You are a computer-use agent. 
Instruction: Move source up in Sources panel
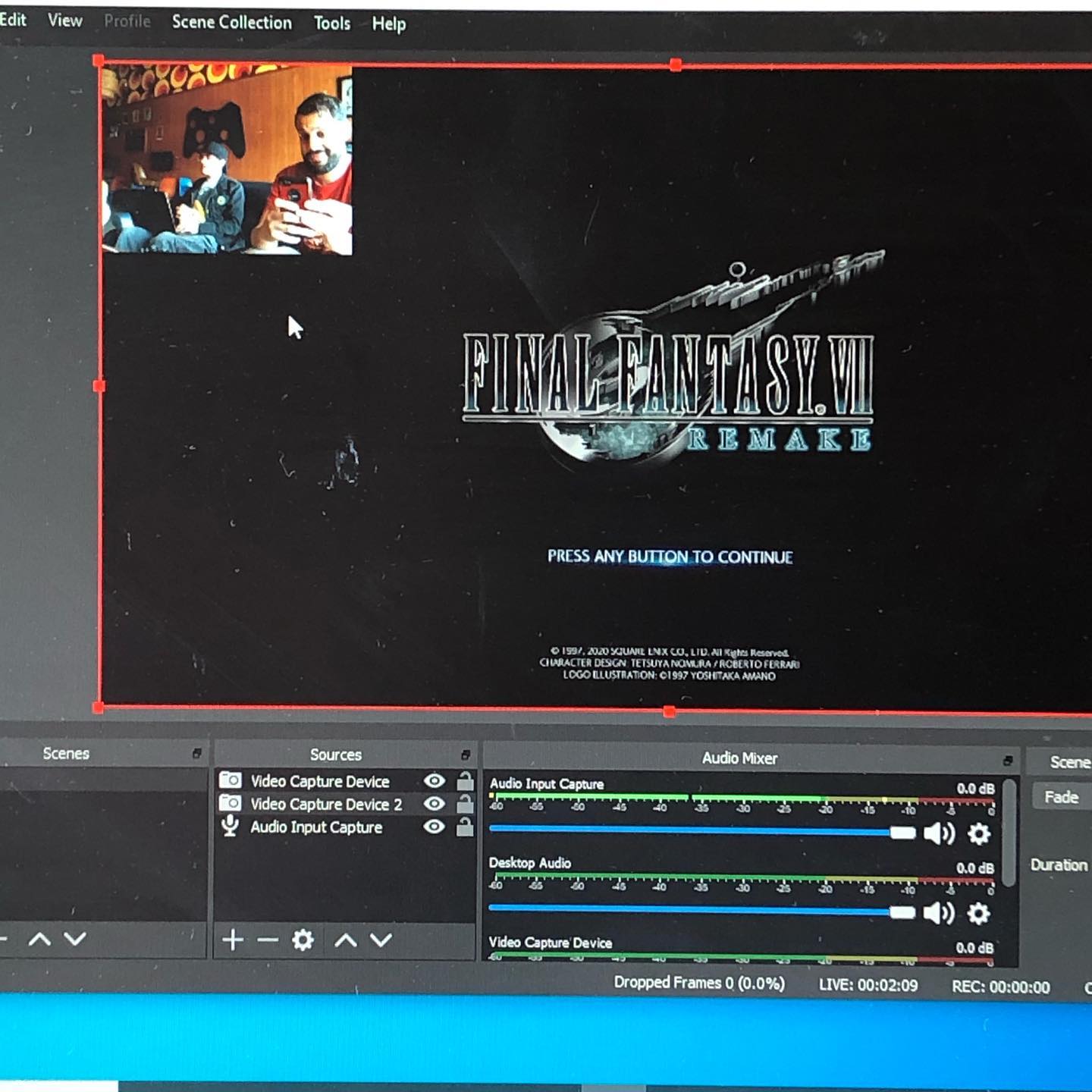pos(346,940)
